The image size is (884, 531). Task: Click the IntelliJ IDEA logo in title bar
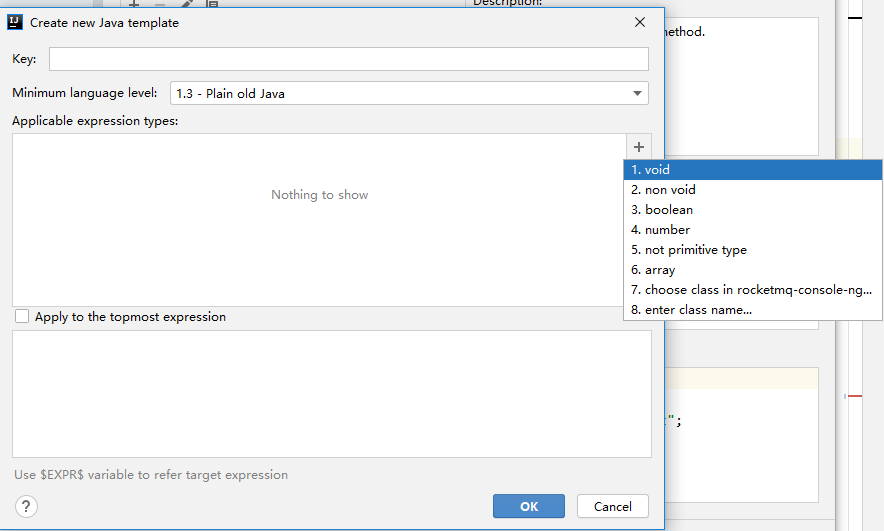point(16,22)
